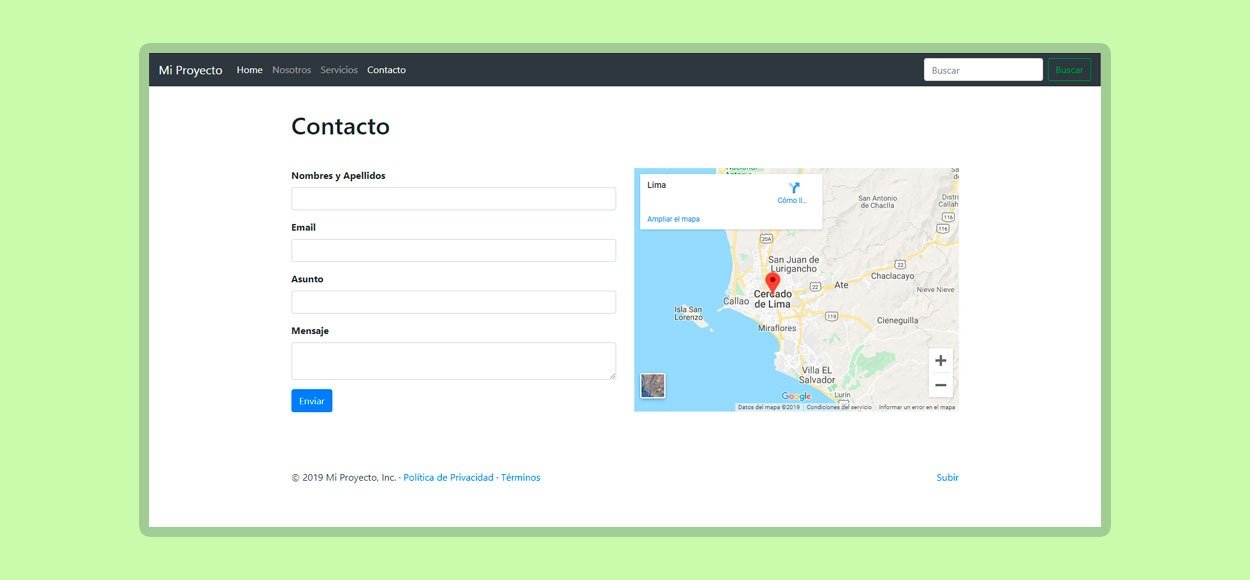The height and width of the screenshot is (580, 1250).
Task: Submit the form with Enviar button
Action: (311, 401)
